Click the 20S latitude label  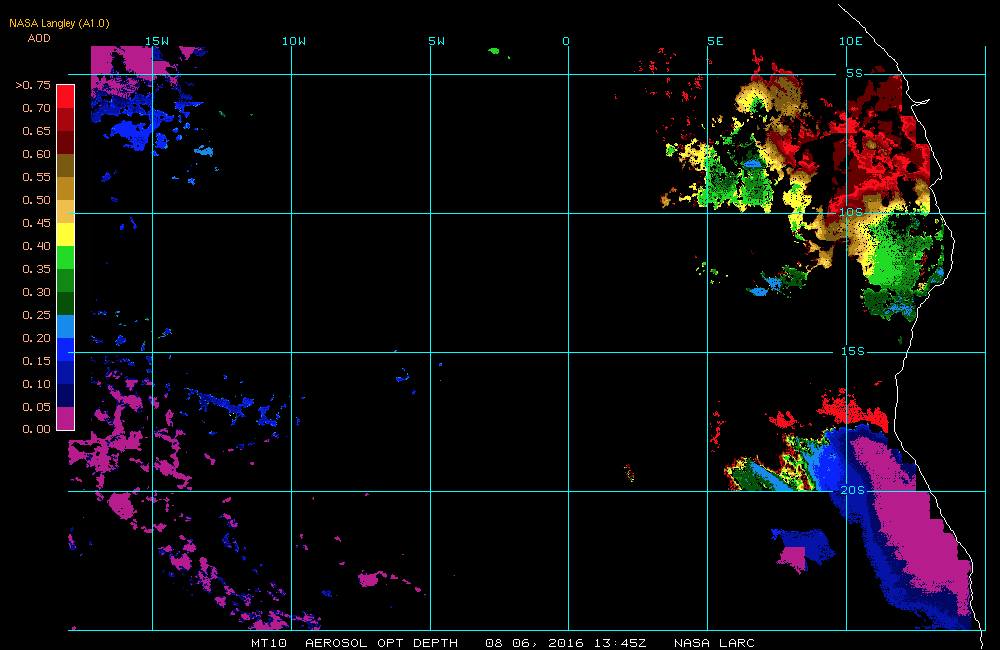tap(853, 490)
